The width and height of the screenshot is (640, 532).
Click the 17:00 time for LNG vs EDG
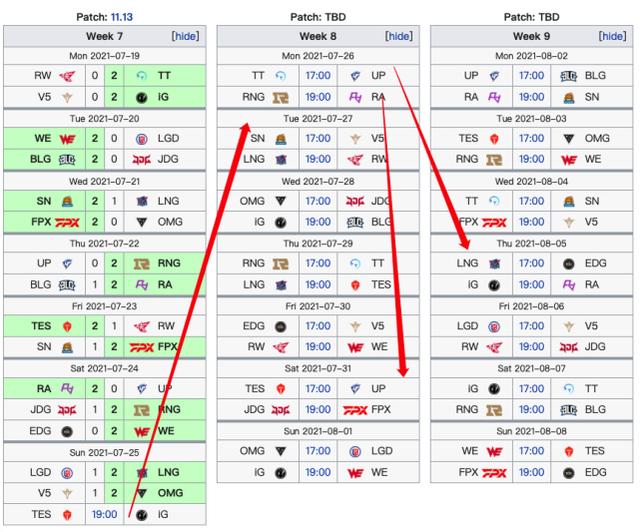pyautogui.click(x=531, y=263)
